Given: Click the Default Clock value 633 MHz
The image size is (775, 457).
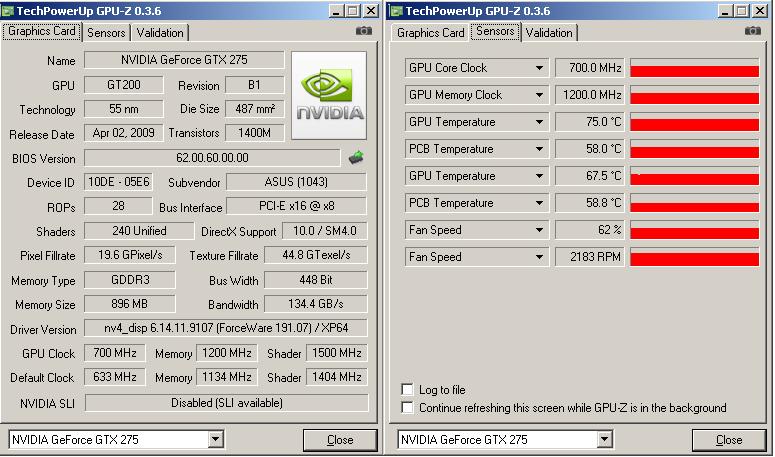Looking at the screenshot, I should tap(115, 377).
